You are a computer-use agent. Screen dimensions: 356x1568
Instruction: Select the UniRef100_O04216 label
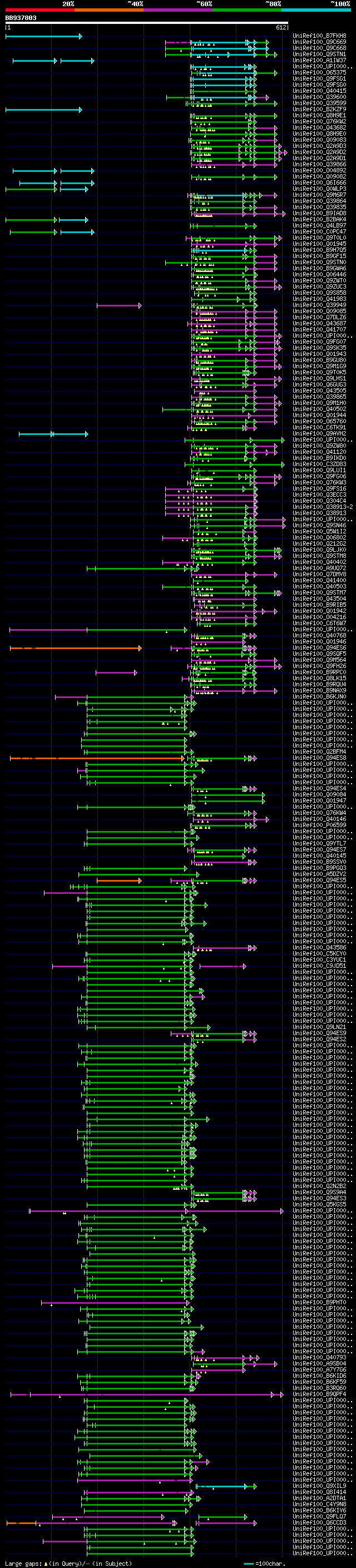[x=319, y=617]
